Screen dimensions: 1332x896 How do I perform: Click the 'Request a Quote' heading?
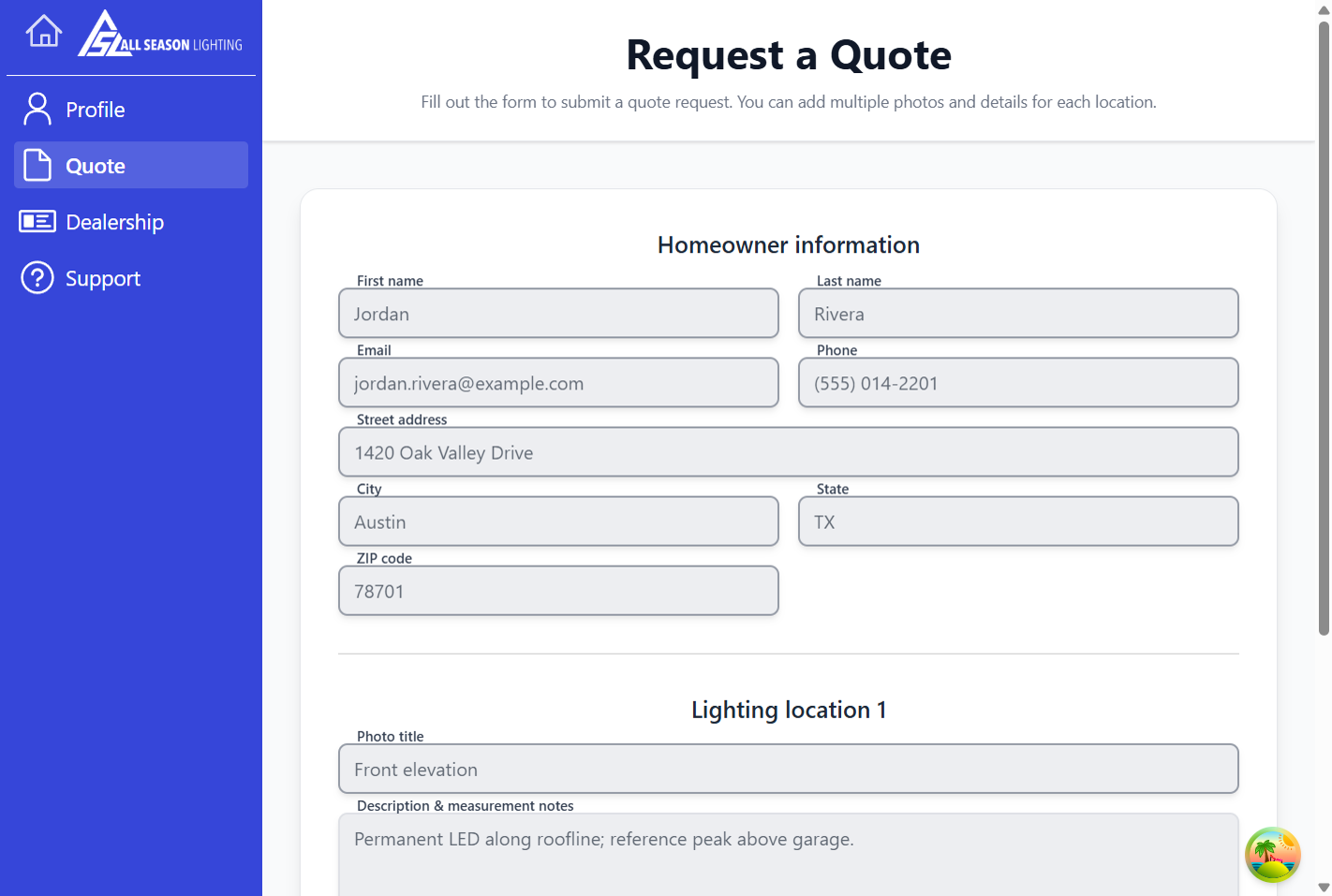tap(789, 55)
